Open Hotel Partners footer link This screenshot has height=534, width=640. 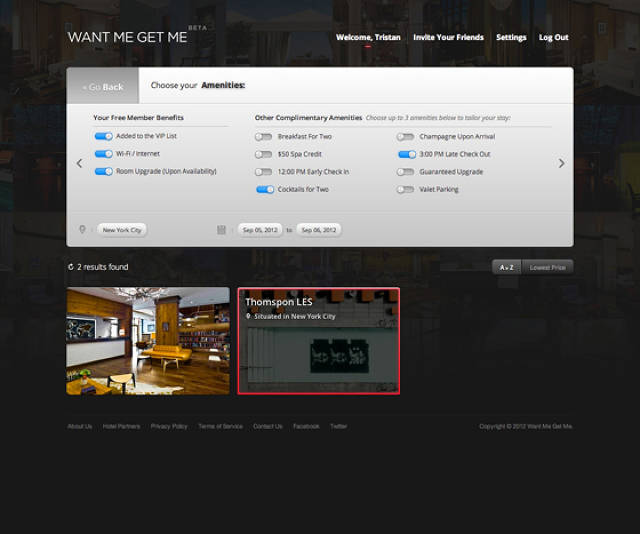pos(121,426)
